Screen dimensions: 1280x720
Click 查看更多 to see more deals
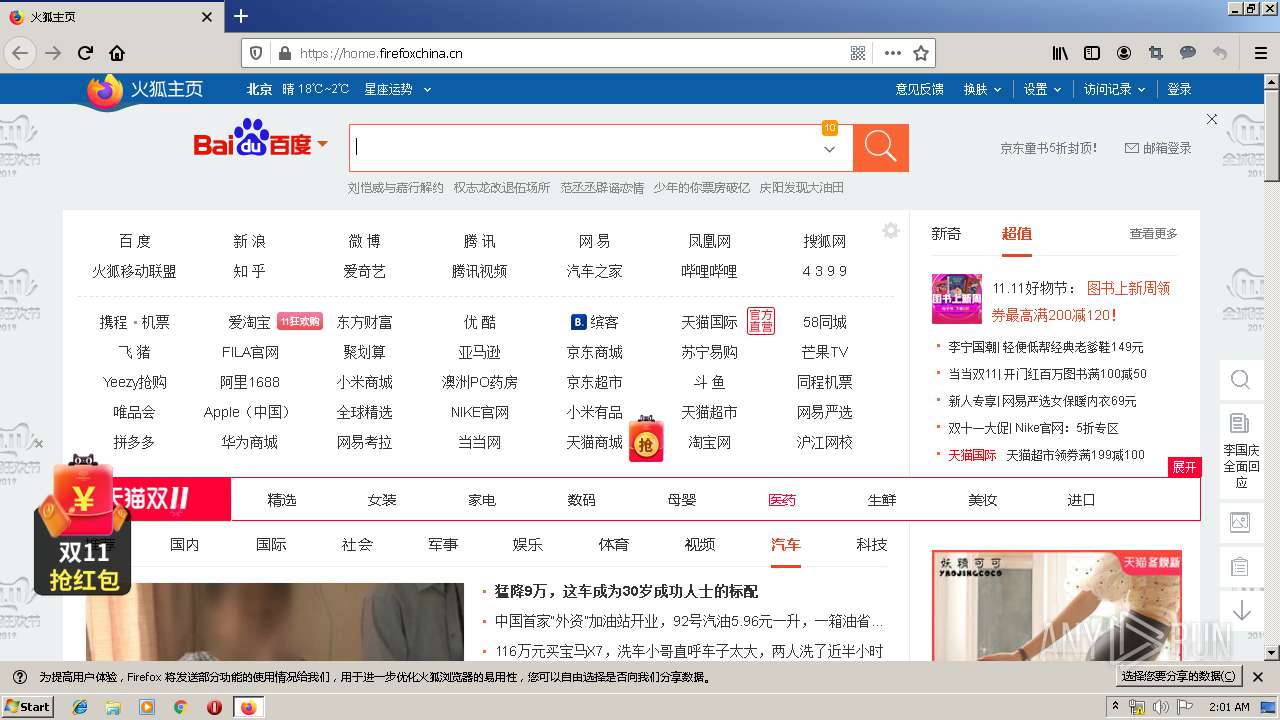coord(1153,233)
